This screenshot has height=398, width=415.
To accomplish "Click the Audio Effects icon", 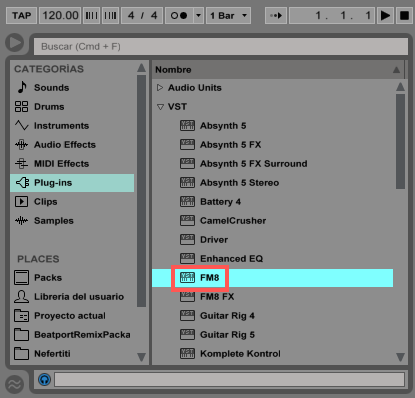I will tap(22, 145).
